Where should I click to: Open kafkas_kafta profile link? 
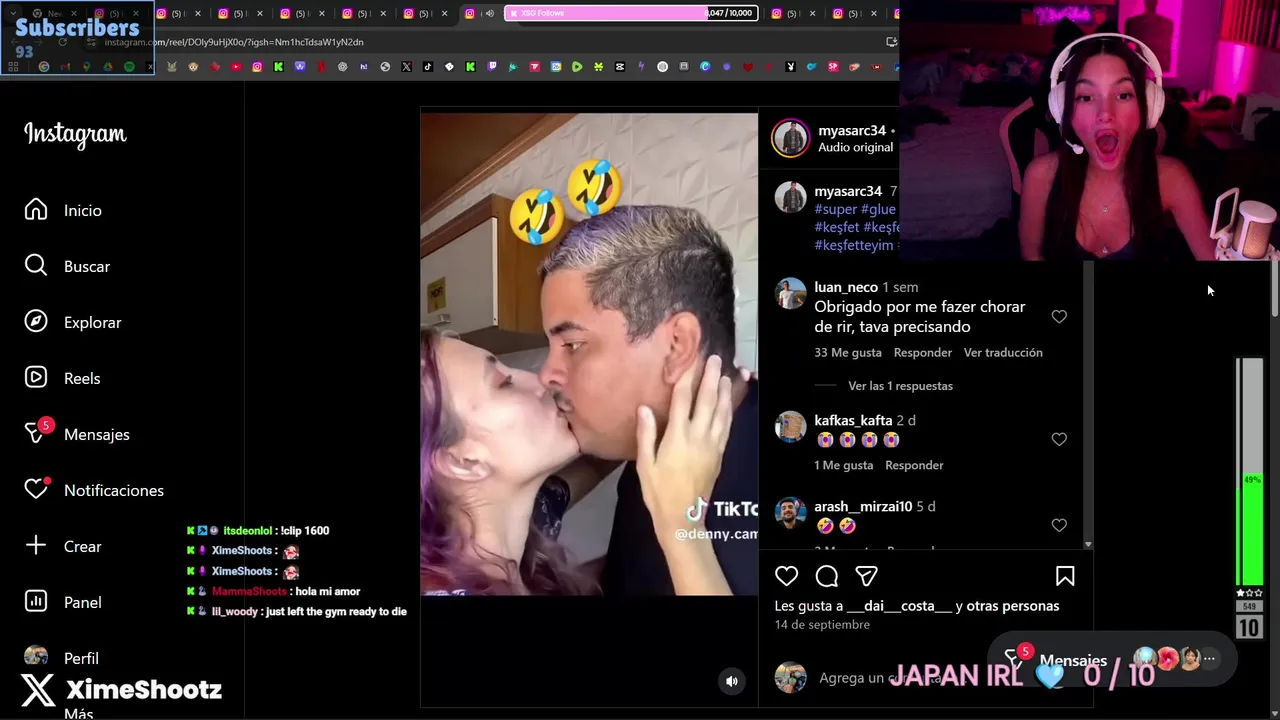click(853, 421)
